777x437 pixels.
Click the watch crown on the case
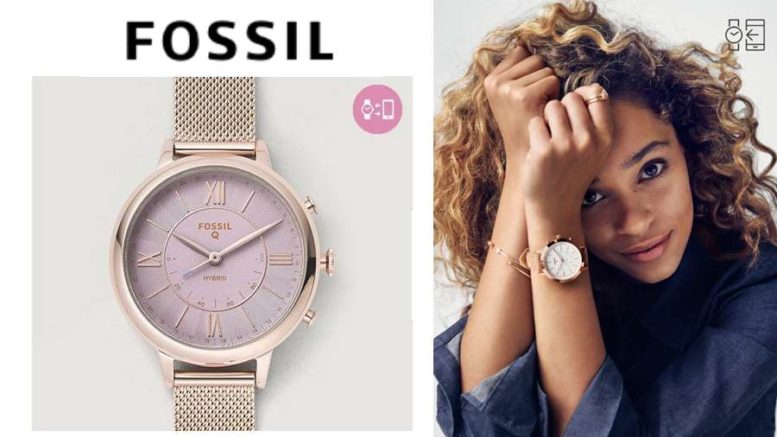327,260
